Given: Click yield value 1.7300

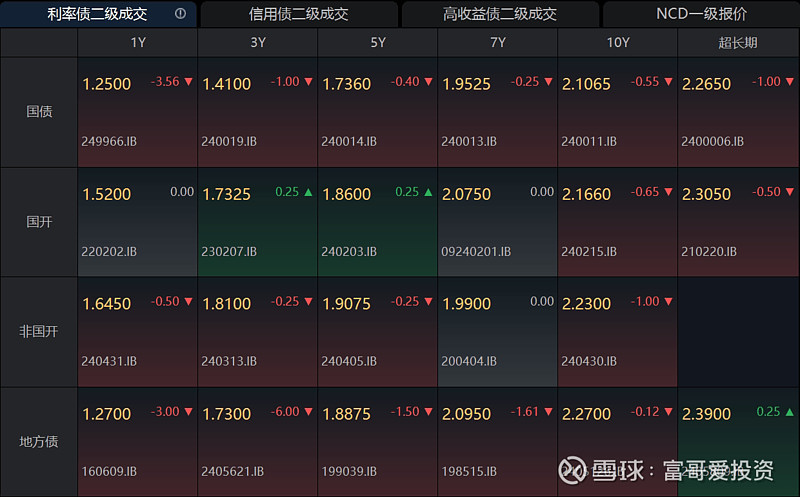Looking at the screenshot, I should [227, 414].
